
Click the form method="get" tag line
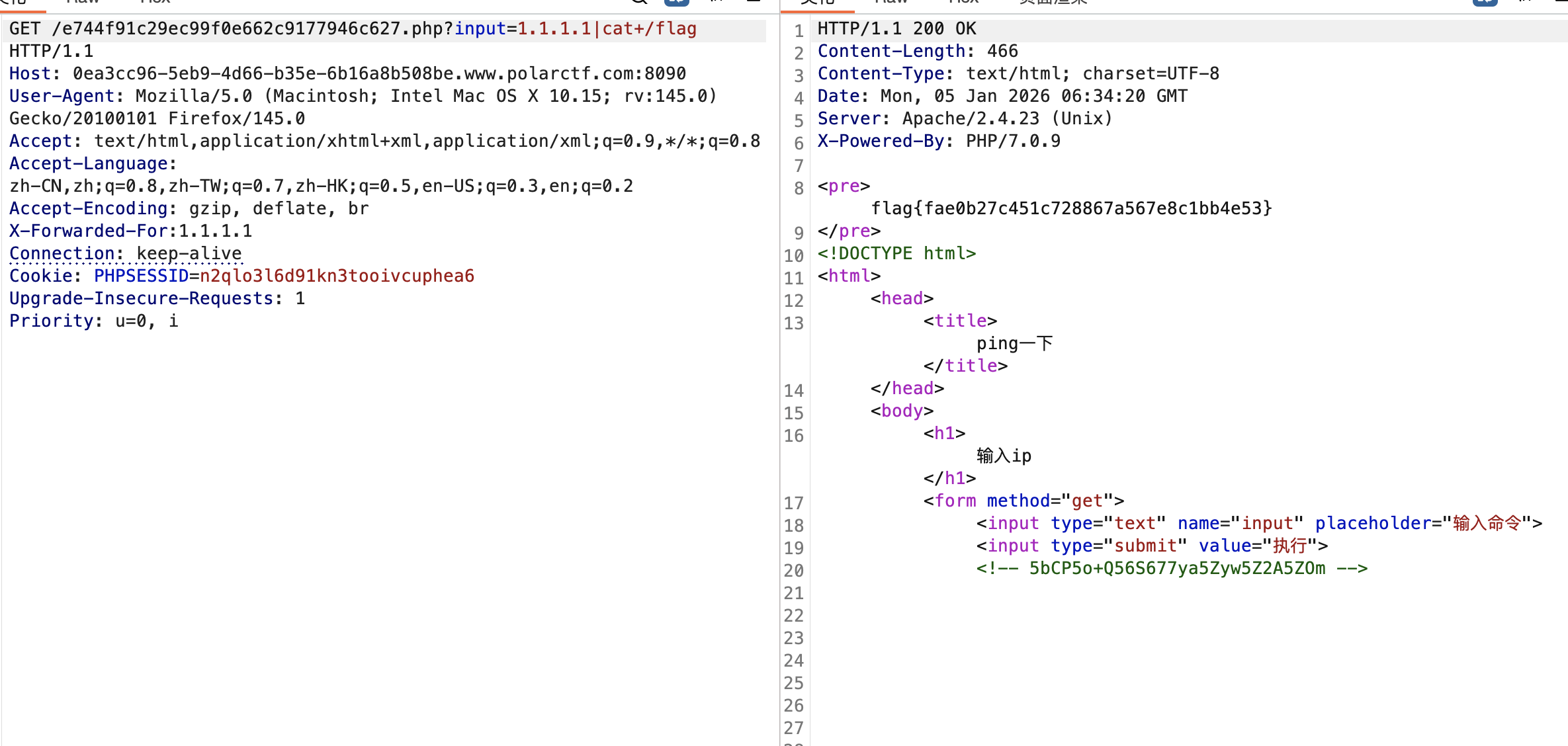pyautogui.click(x=1023, y=501)
